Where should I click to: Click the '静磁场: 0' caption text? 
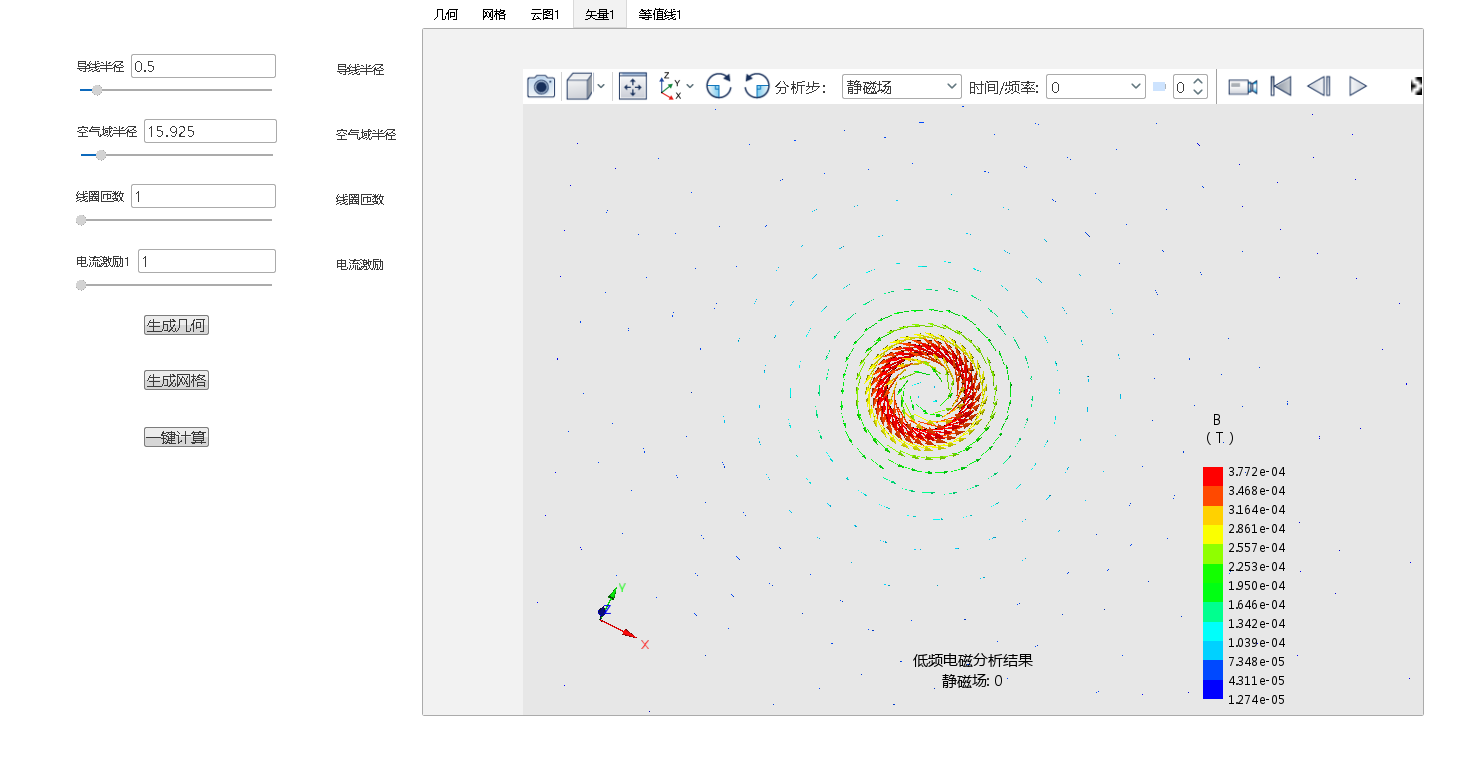pos(972,681)
